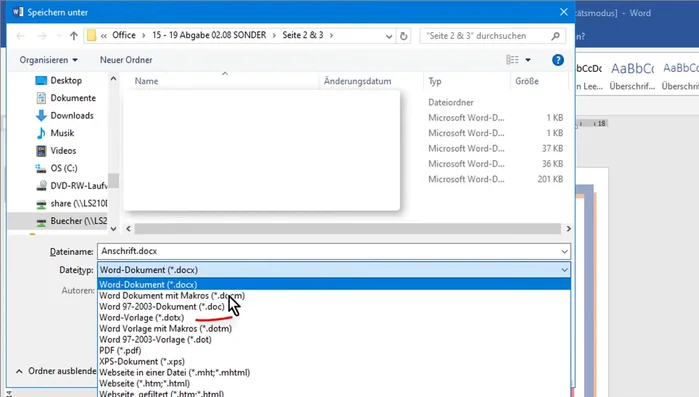This screenshot has width=699, height=397.
Task: Open Dateiname dropdown arrow
Action: pyautogui.click(x=564, y=252)
